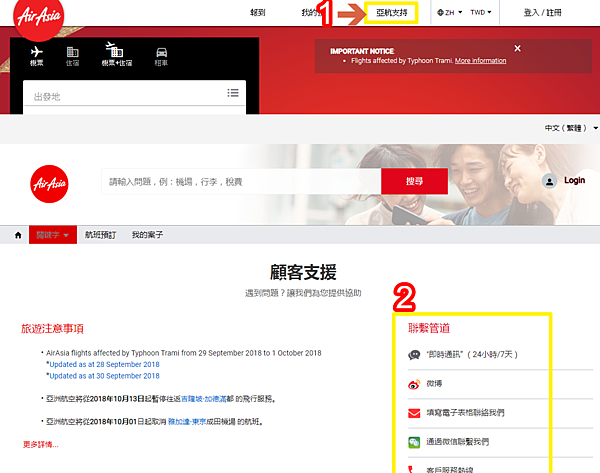Viewport: 600px width, 473px height.
Task: Select 通過微信聯繫我們 WeChat link
Action: click(x=458, y=442)
